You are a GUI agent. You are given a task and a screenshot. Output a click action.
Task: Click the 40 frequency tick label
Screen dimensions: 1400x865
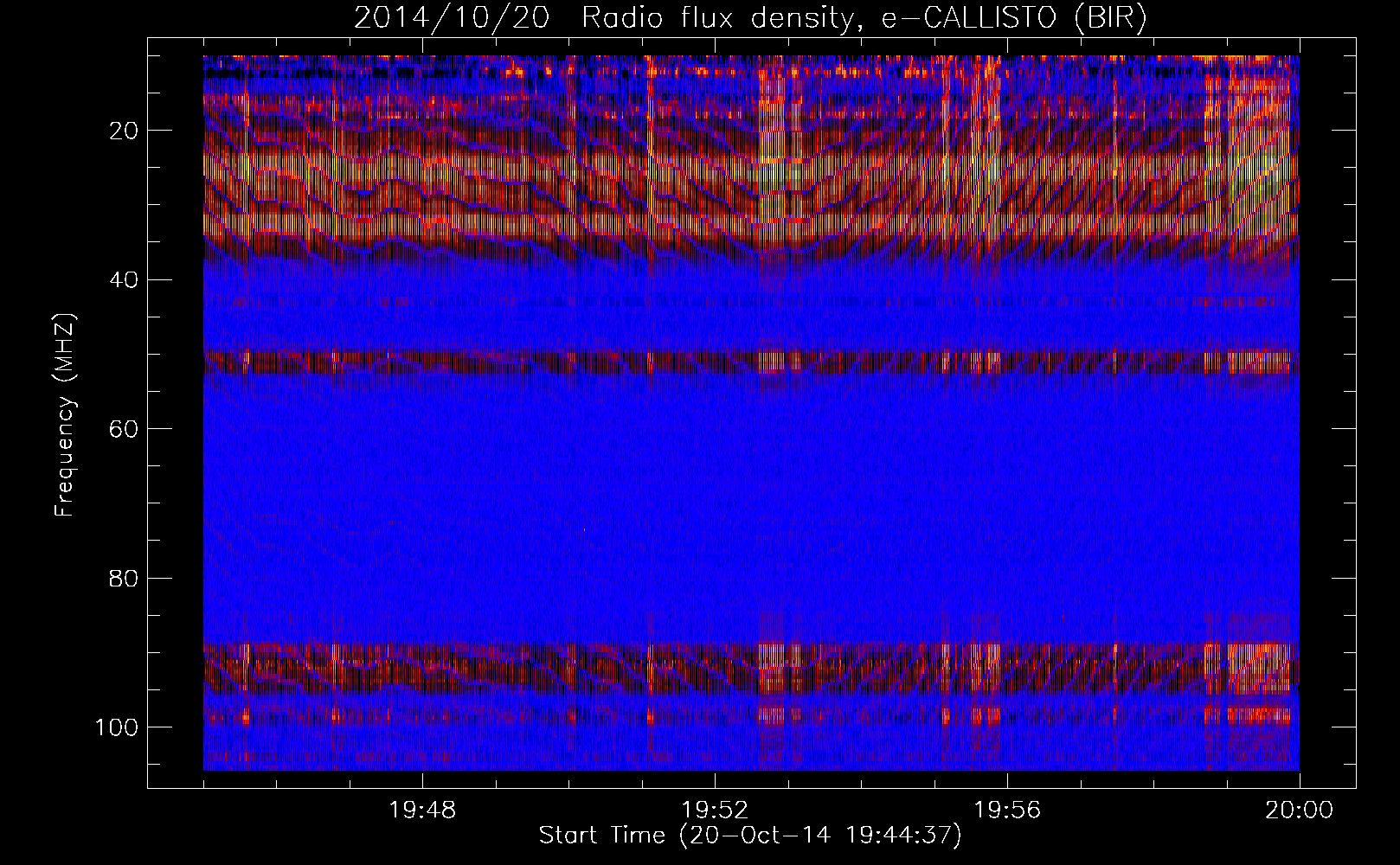tap(125, 279)
